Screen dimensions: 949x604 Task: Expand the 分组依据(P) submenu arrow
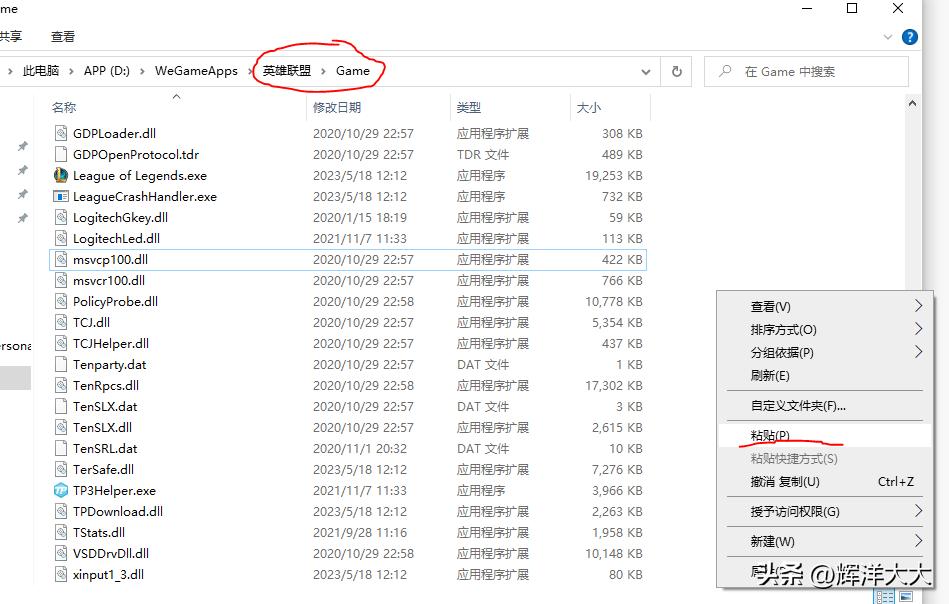(919, 352)
